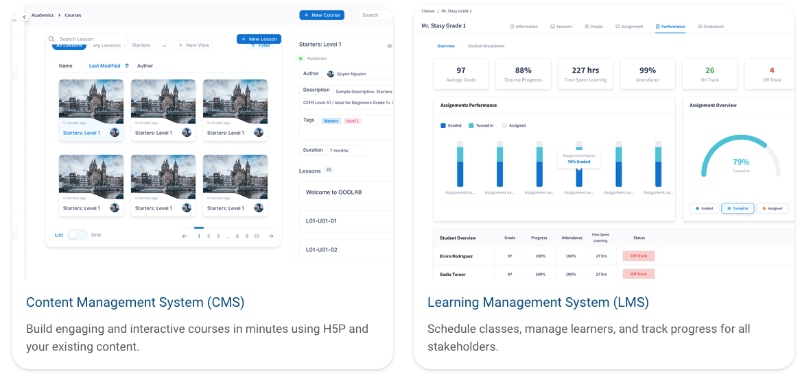Viewport: 800px width, 378px height.
Task: Click the 88% Course Progress card
Action: coord(523,74)
